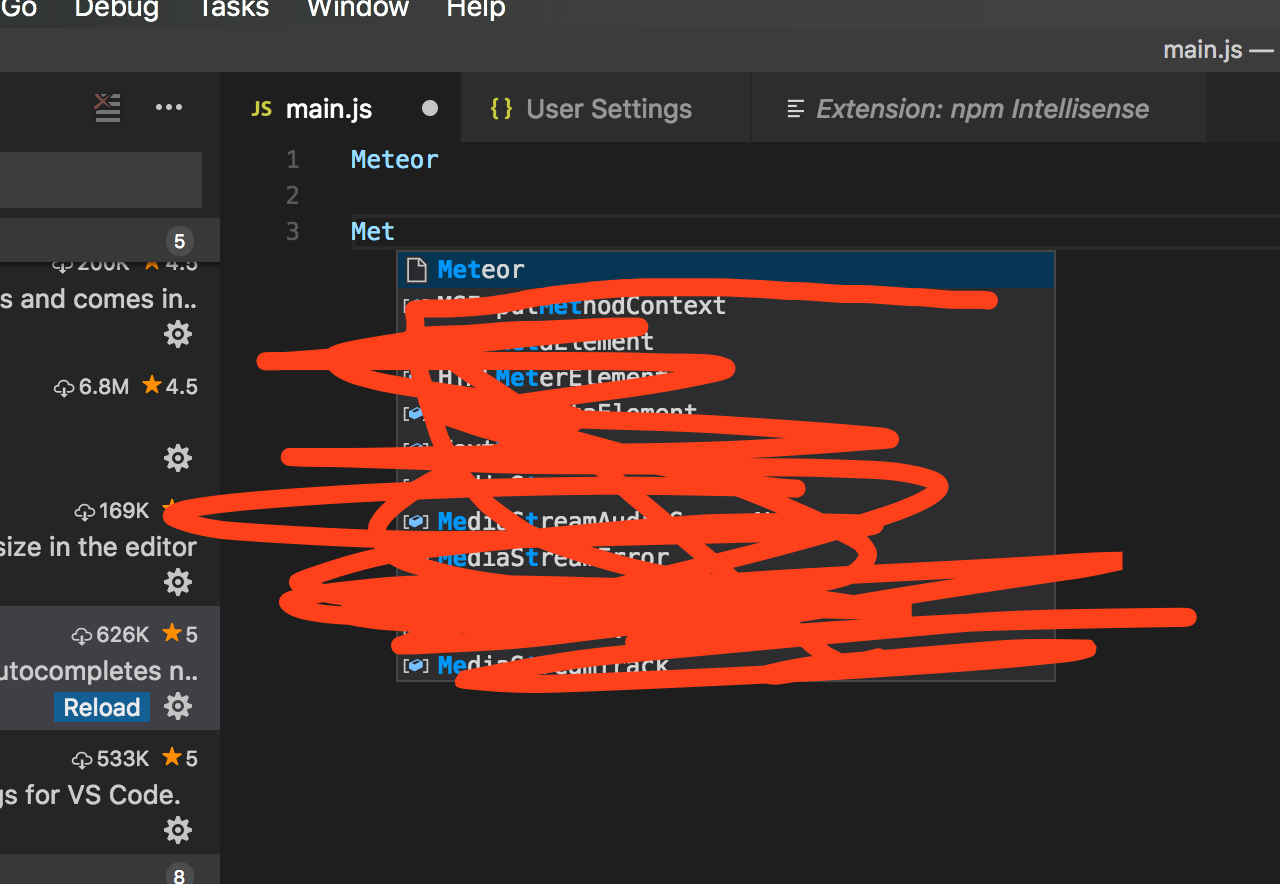
Task: Open settings gear for the 169K-download extension
Action: 177,582
